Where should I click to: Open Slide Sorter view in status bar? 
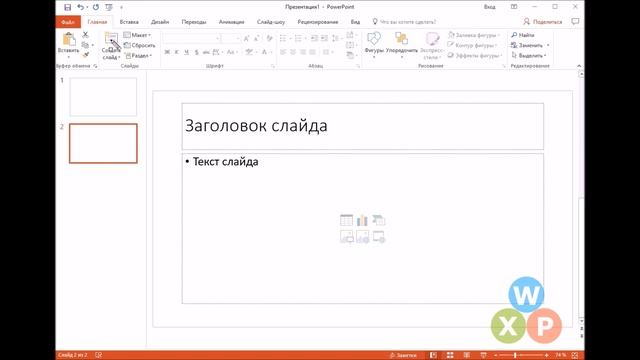point(450,355)
